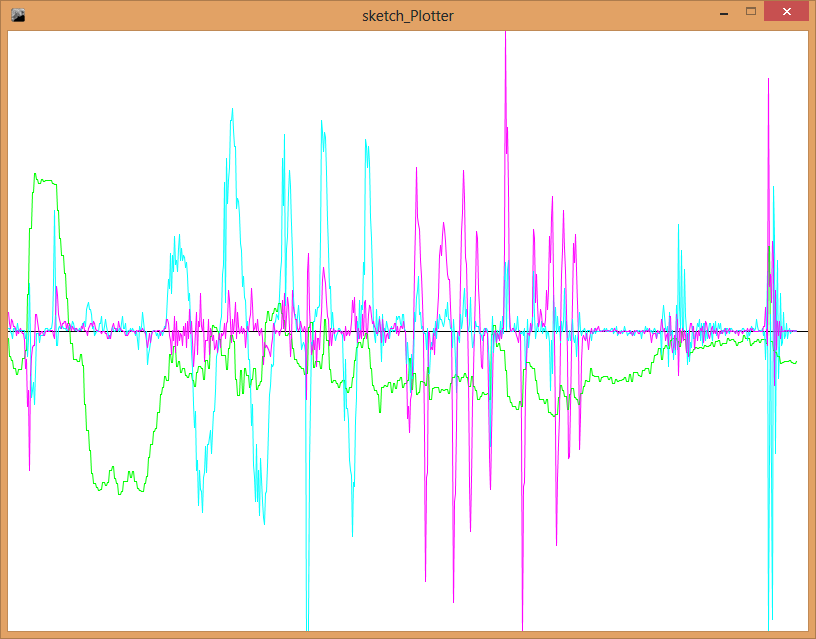This screenshot has width=816, height=639.
Task: Click the cyan spike bottom near right edge
Action: [770, 626]
